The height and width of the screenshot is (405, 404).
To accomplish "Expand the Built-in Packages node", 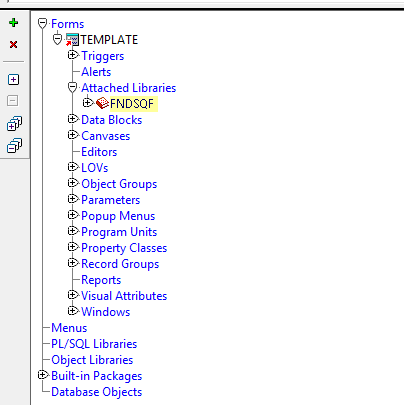I will [x=43, y=375].
